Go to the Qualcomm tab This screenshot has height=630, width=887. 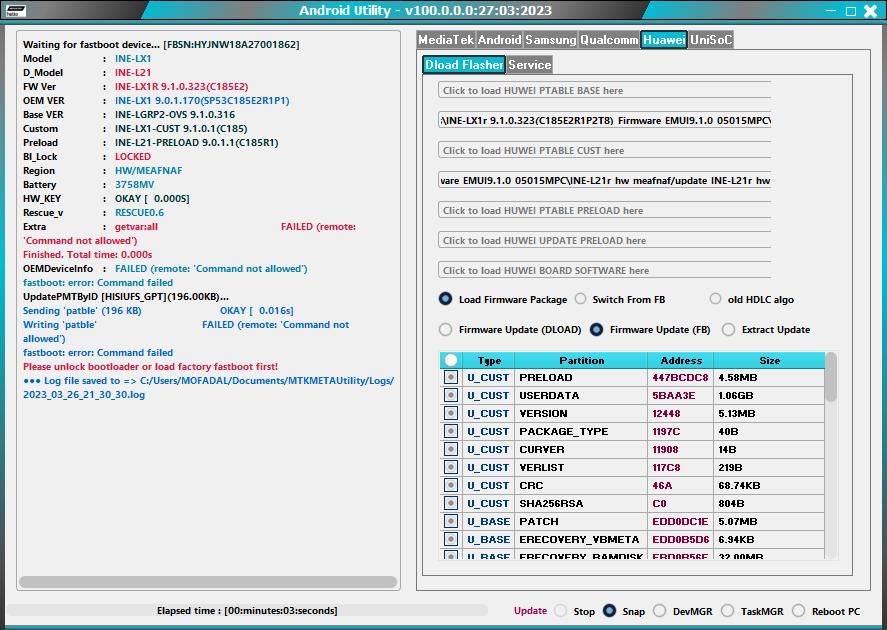coord(609,40)
